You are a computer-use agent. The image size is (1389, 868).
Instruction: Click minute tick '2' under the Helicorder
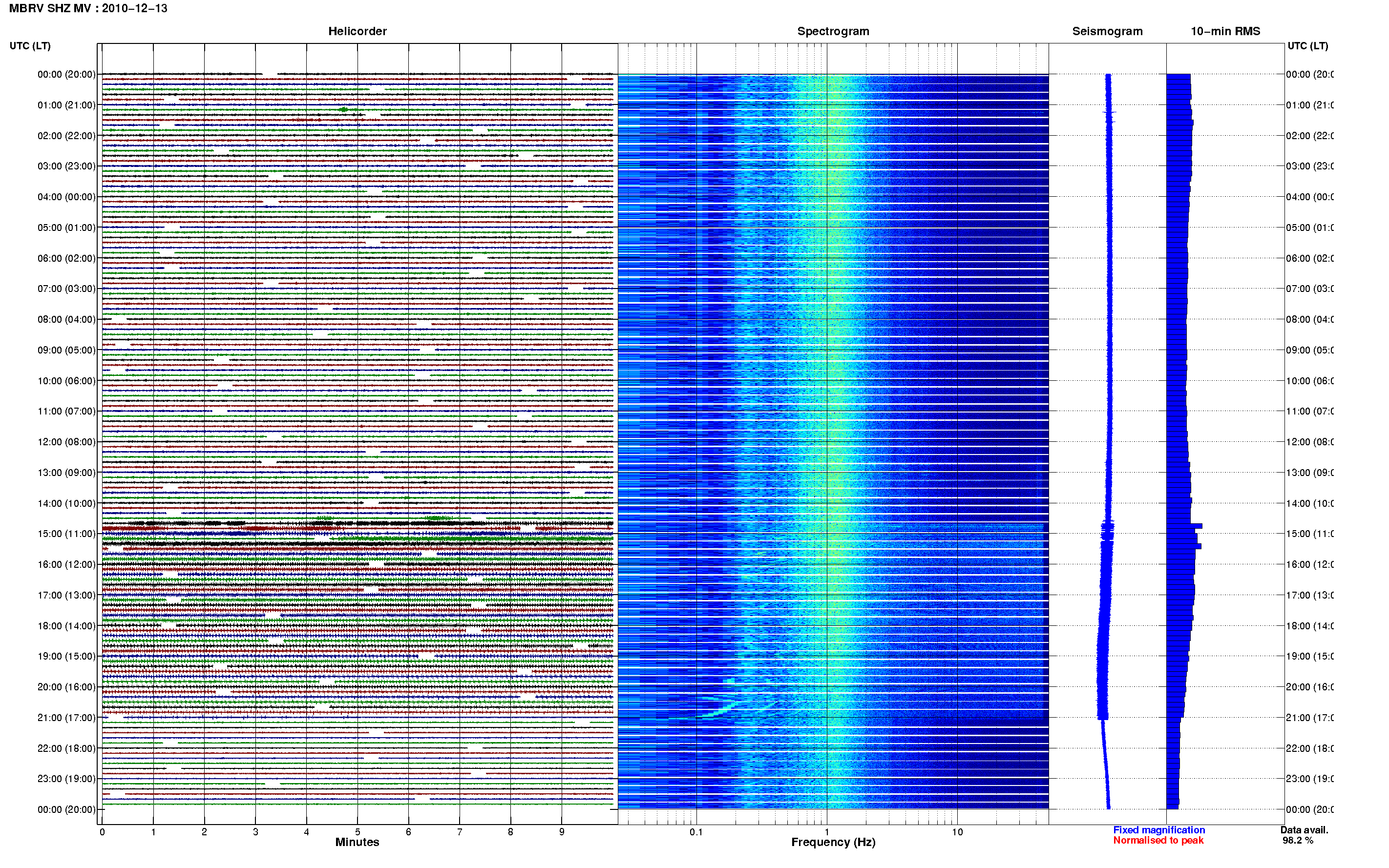(x=205, y=832)
